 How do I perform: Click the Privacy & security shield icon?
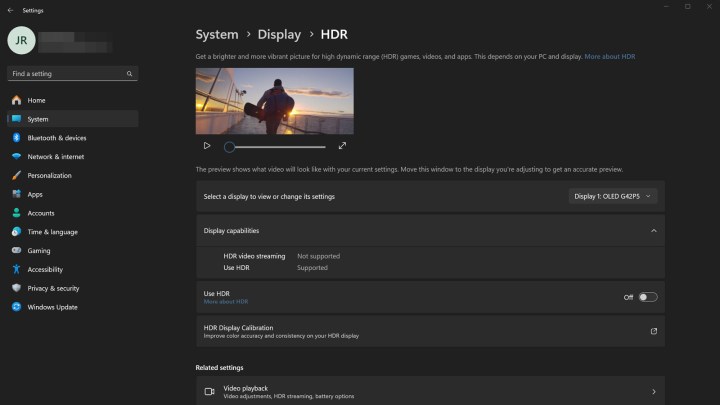(x=17, y=288)
